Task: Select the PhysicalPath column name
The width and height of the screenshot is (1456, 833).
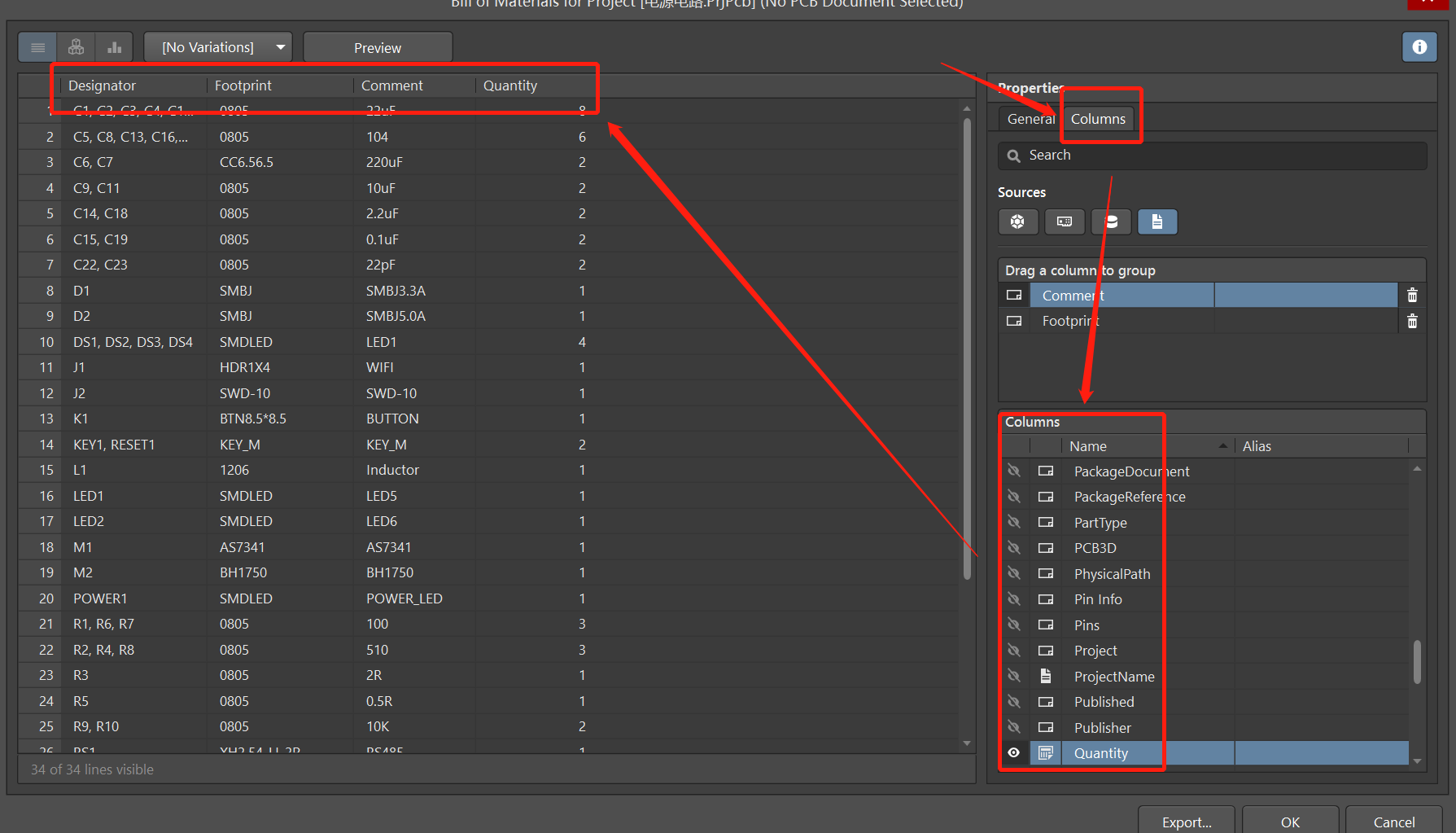Action: pos(1113,574)
